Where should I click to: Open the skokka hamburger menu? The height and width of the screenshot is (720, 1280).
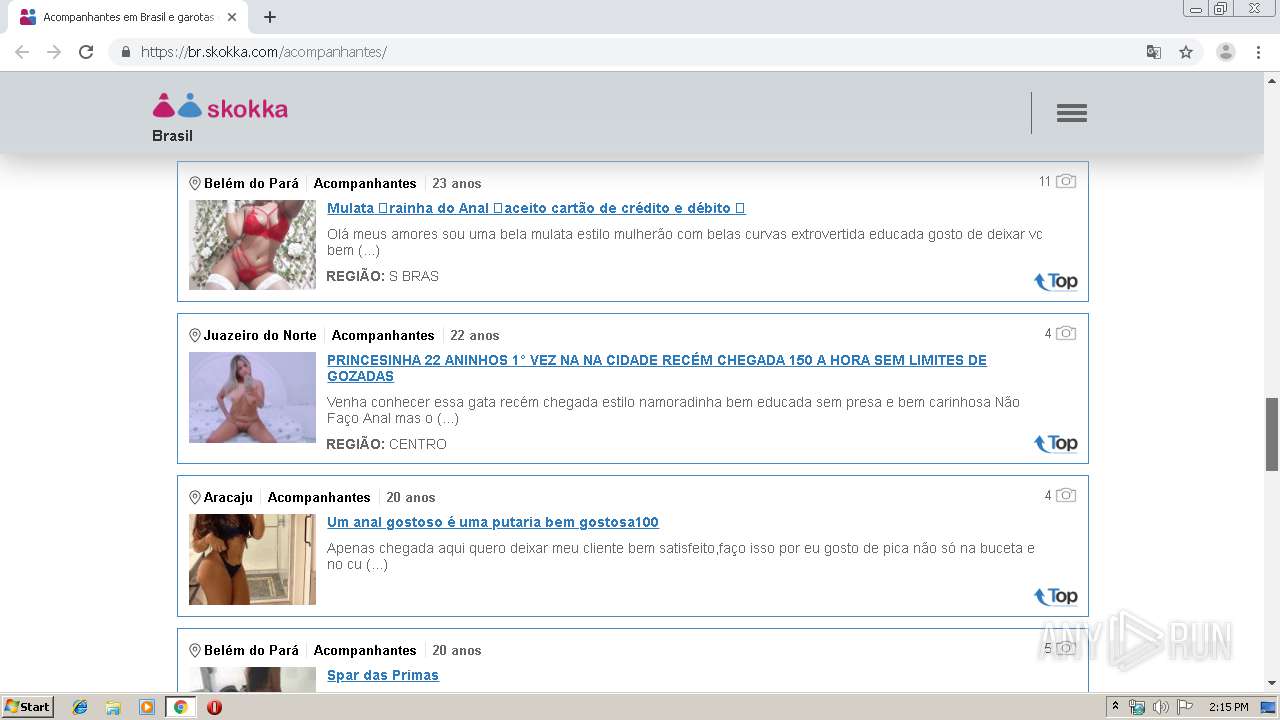(x=1072, y=113)
